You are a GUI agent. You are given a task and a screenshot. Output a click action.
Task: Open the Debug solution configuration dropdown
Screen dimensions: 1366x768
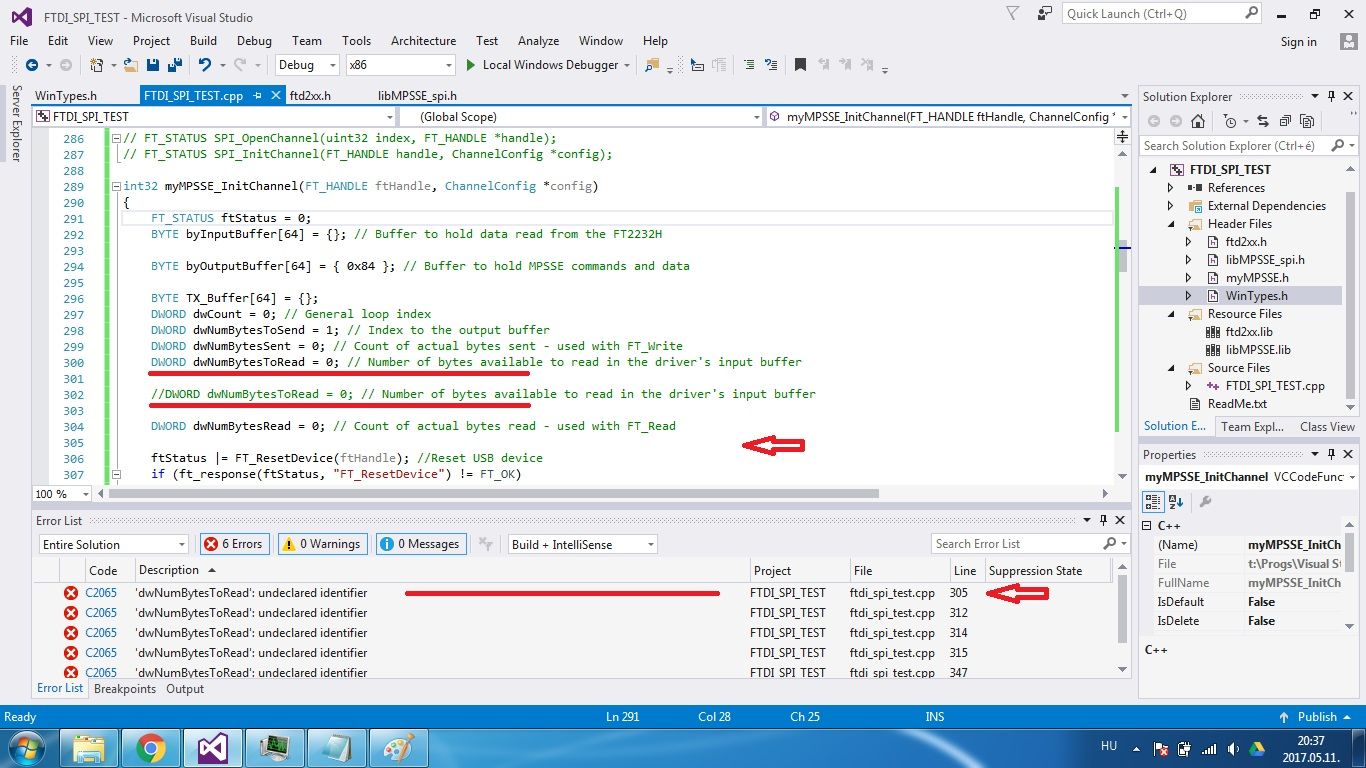pyautogui.click(x=308, y=65)
